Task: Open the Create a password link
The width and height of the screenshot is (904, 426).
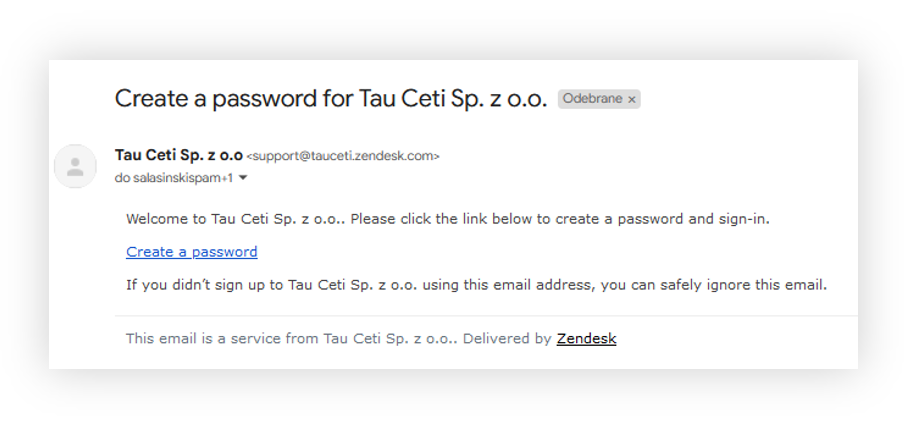Action: [x=191, y=252]
